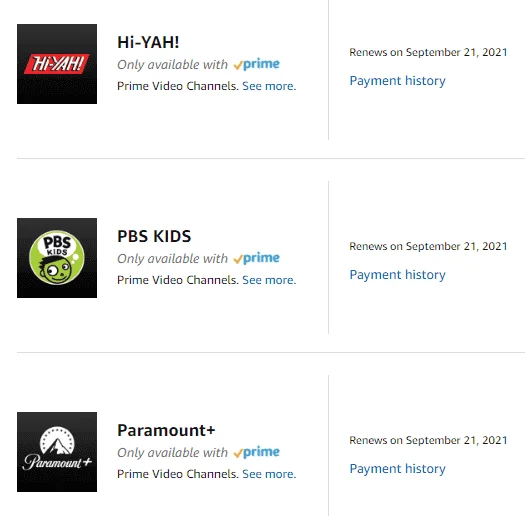View Payment history for PBS KIDS
The height and width of the screenshot is (516, 525).
click(x=397, y=275)
